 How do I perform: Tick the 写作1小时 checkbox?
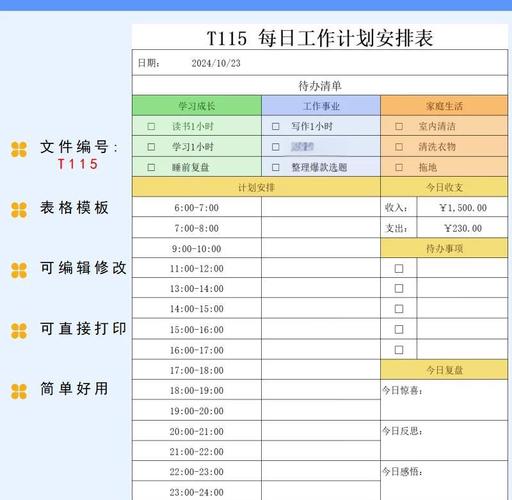pos(275,126)
